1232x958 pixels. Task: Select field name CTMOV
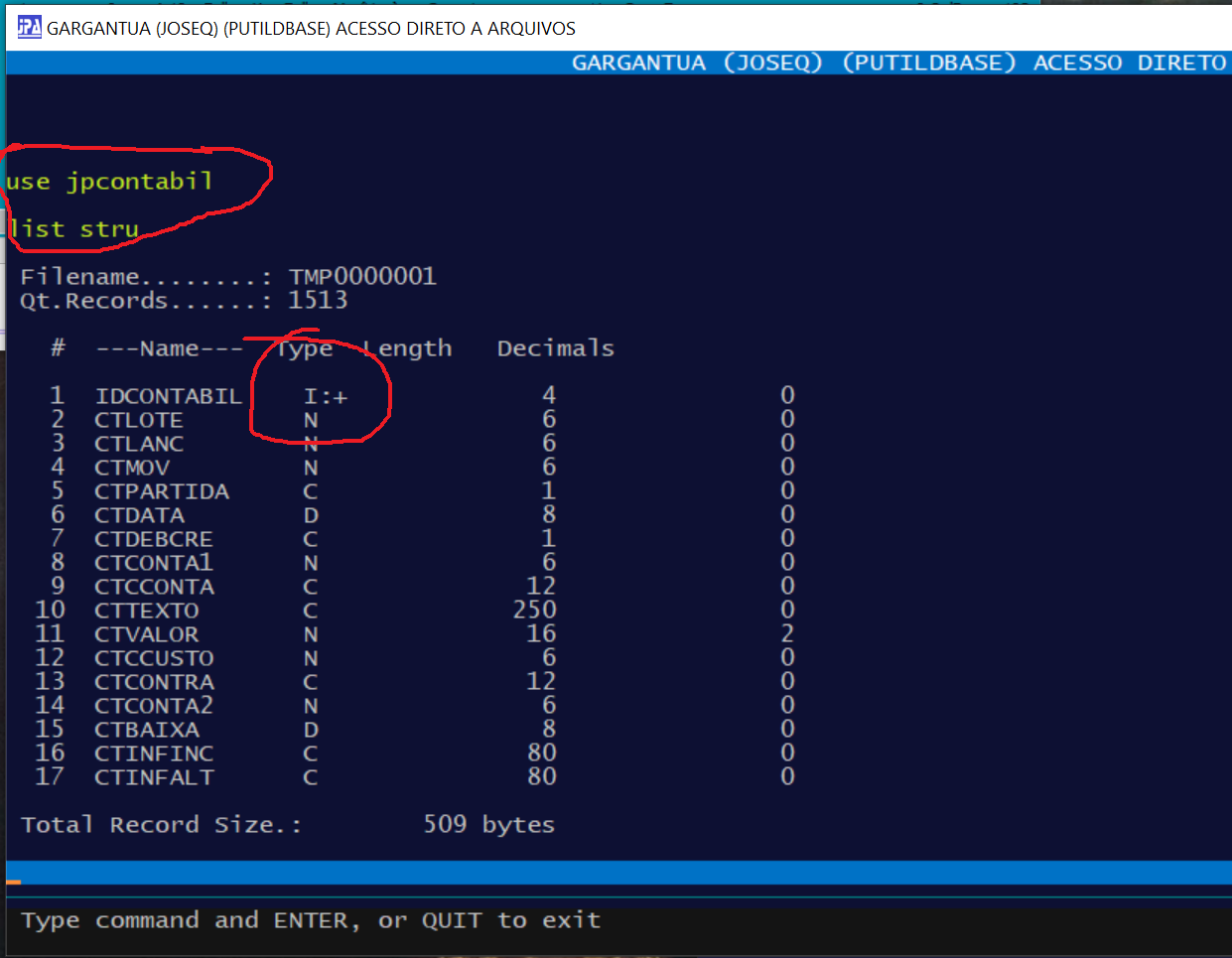tap(132, 468)
